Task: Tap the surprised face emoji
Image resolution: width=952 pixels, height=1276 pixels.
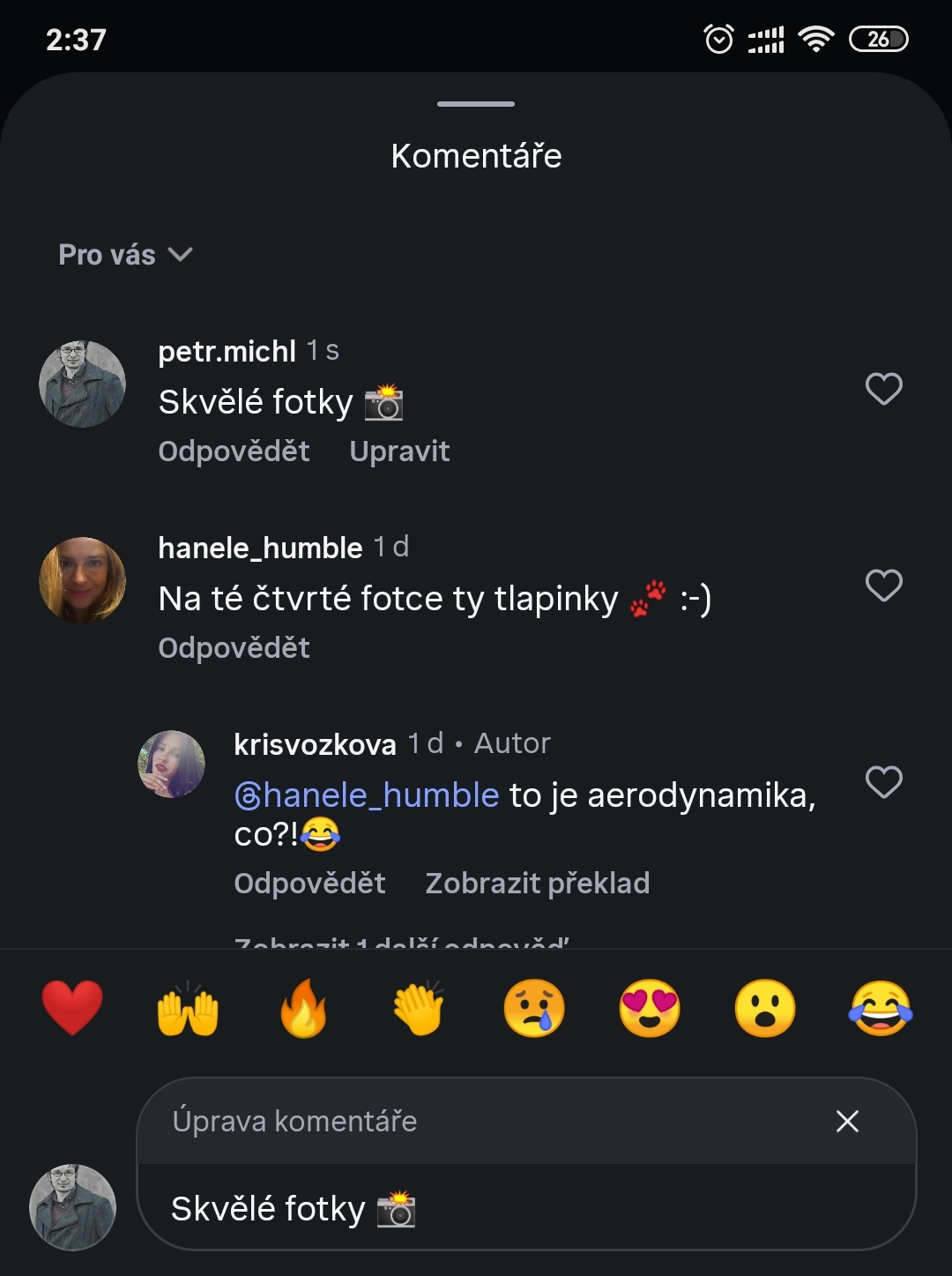Action: click(765, 1008)
